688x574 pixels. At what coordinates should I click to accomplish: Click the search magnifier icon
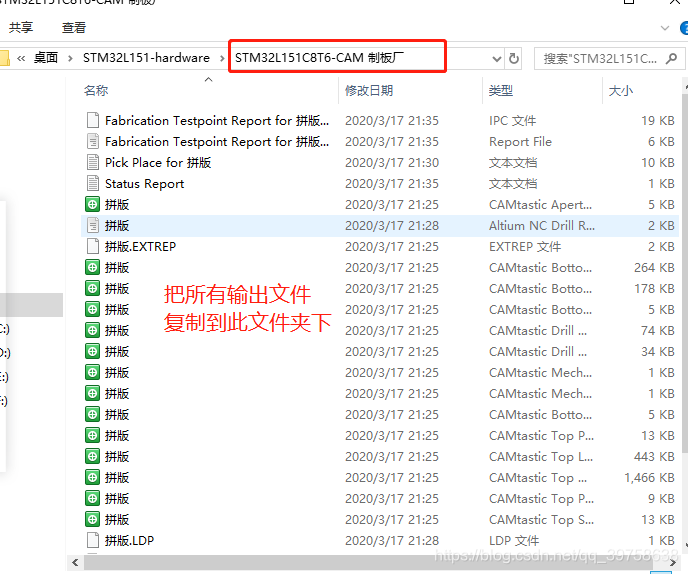pyautogui.click(x=671, y=58)
